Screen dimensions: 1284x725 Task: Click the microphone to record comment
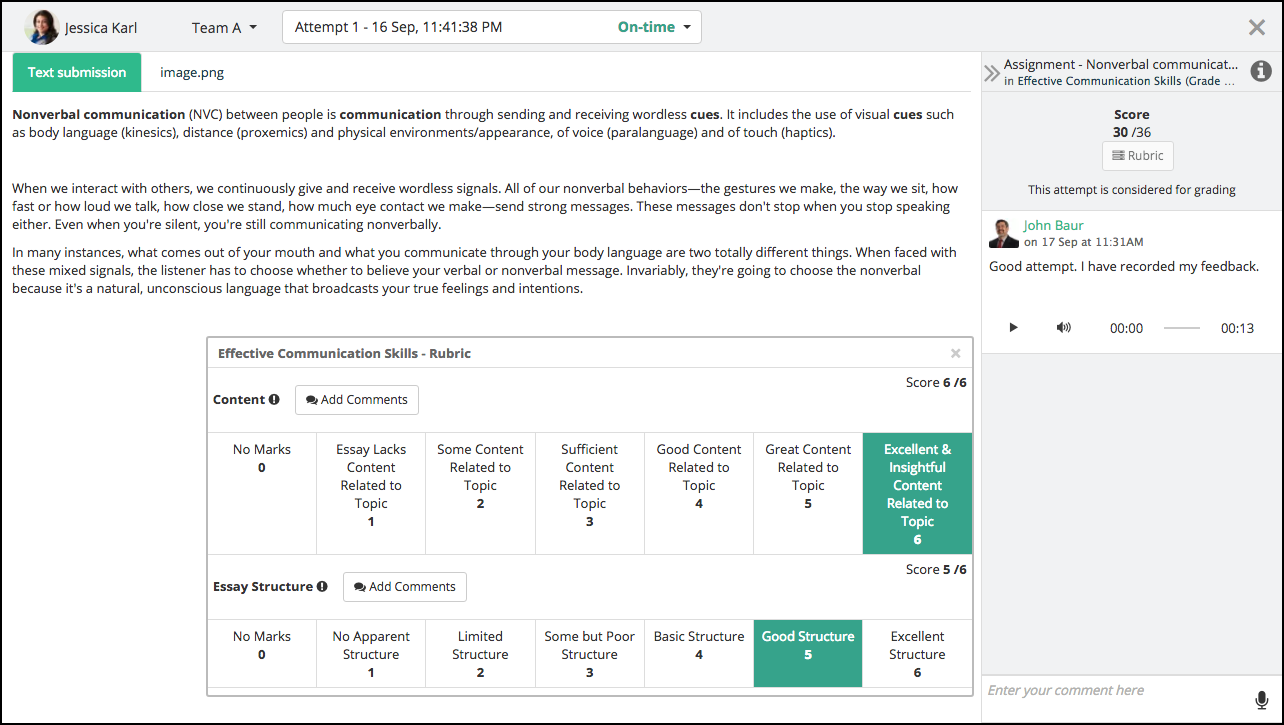[x=1261, y=700]
